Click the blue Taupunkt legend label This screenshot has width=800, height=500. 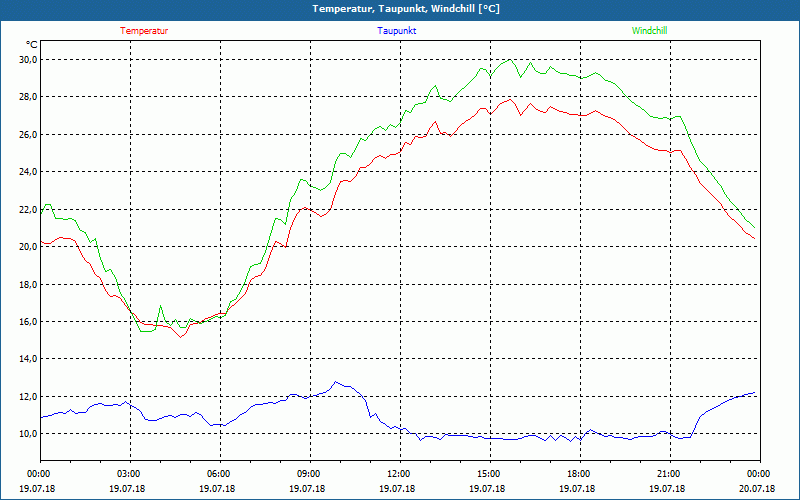tap(396, 31)
